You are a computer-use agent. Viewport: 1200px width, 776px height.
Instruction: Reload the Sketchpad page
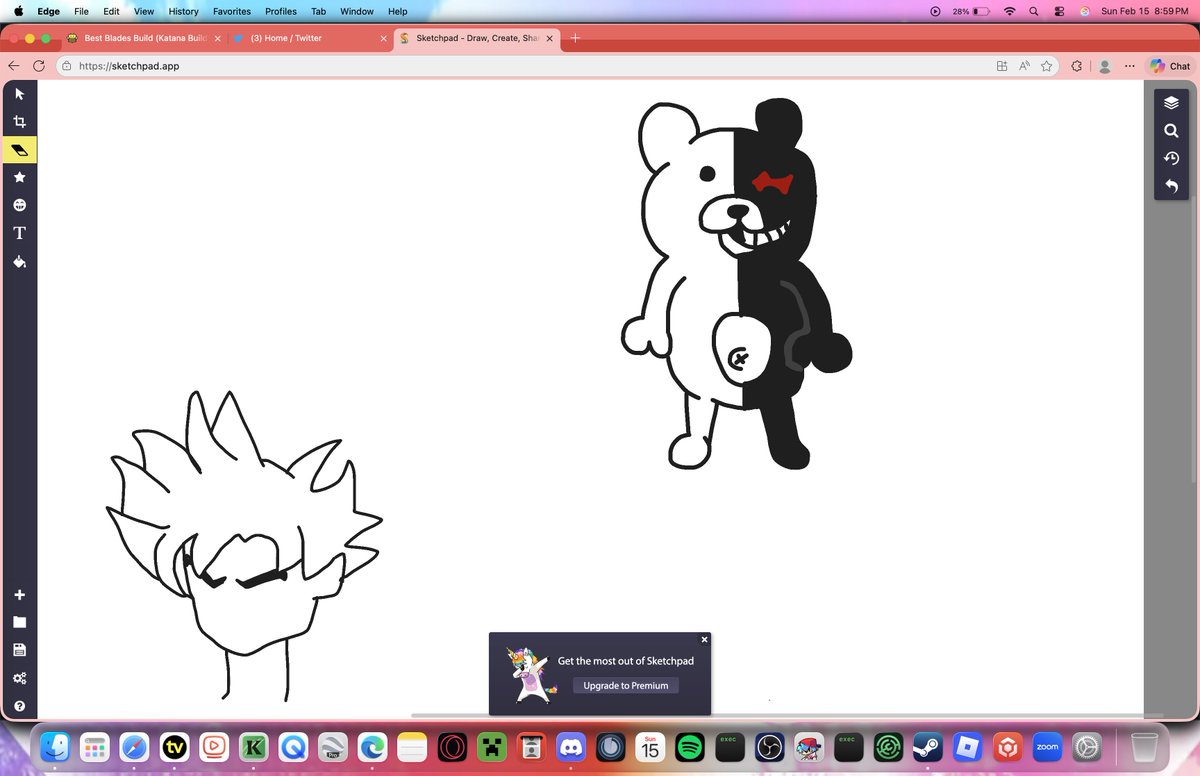(38, 66)
